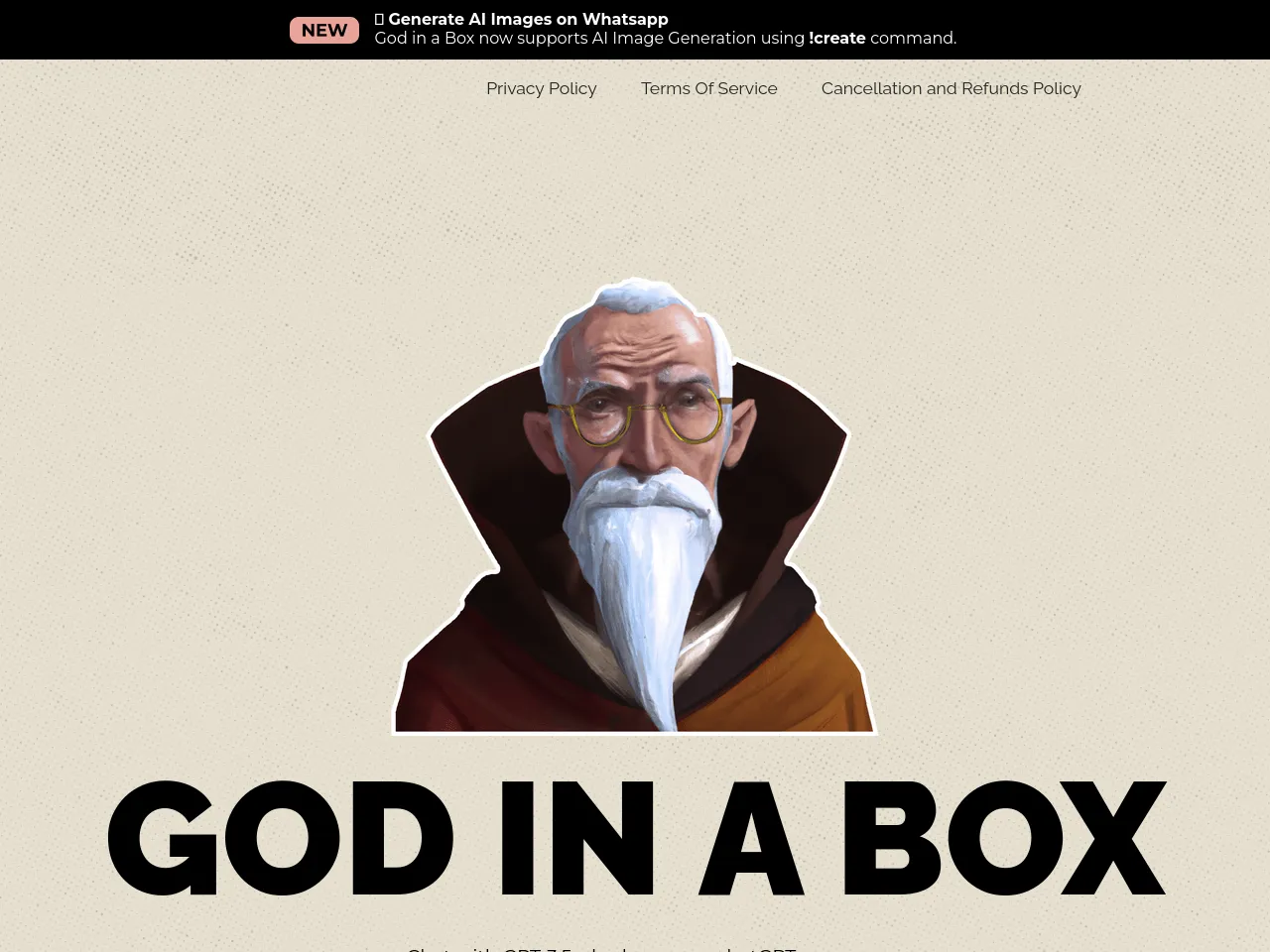
Task: Click the bold !create command text
Action: [x=836, y=38]
